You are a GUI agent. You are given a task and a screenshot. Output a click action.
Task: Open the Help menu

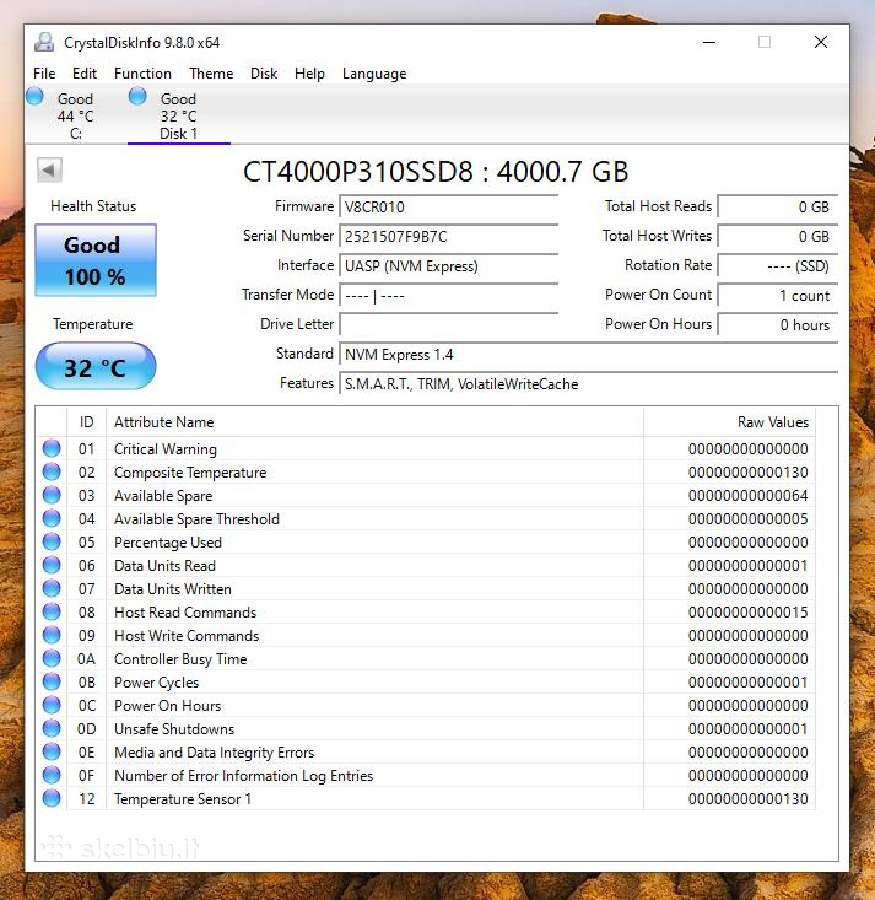[309, 73]
